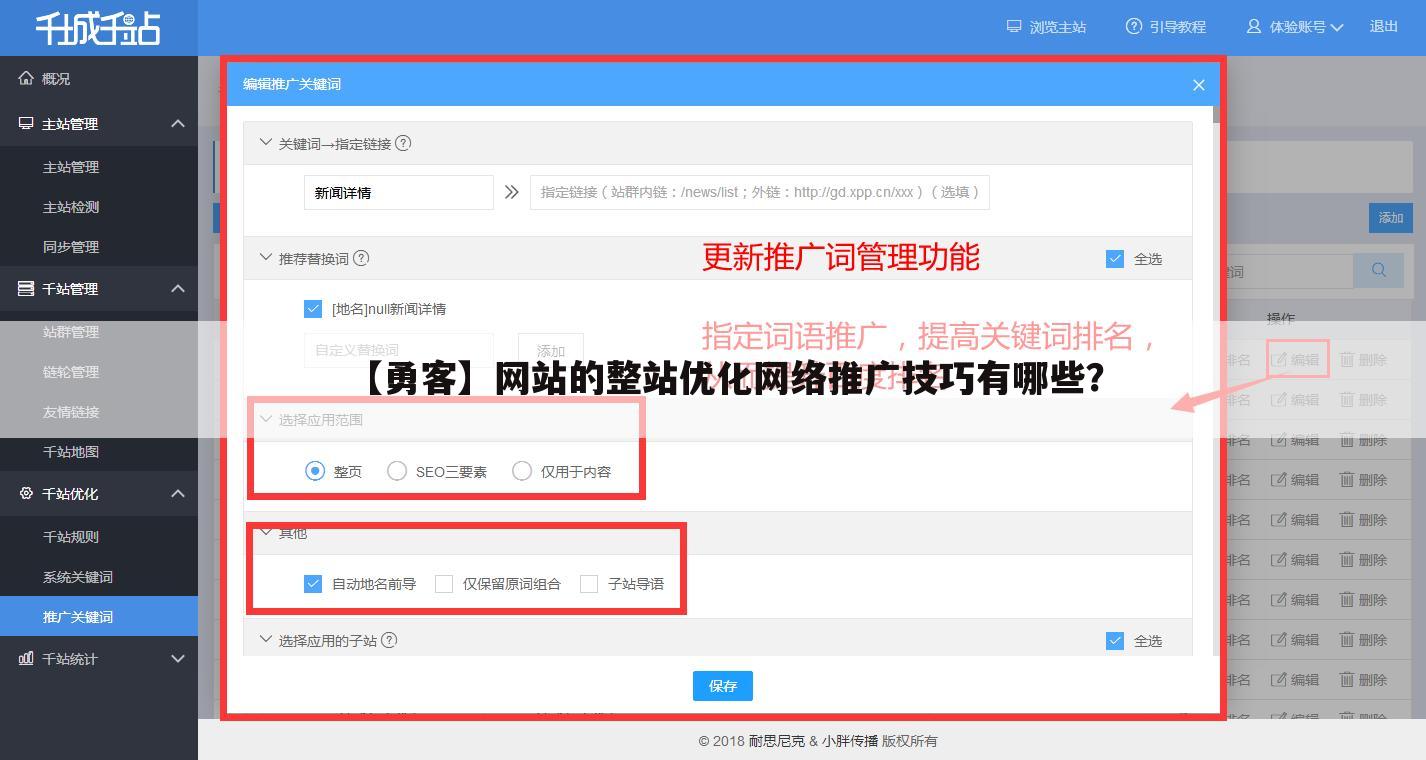Toggle 全选 checkbox for 推荐替换词
Viewport: 1426px width, 760px height.
tap(1115, 259)
